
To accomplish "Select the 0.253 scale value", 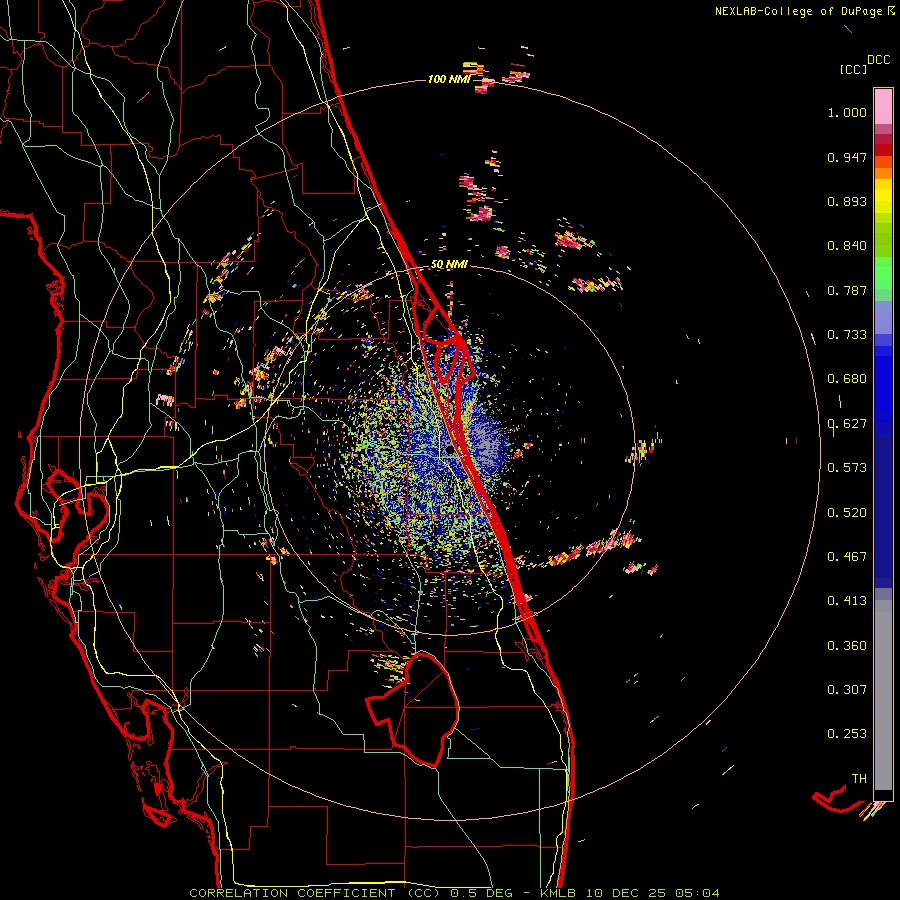I will pos(847,734).
